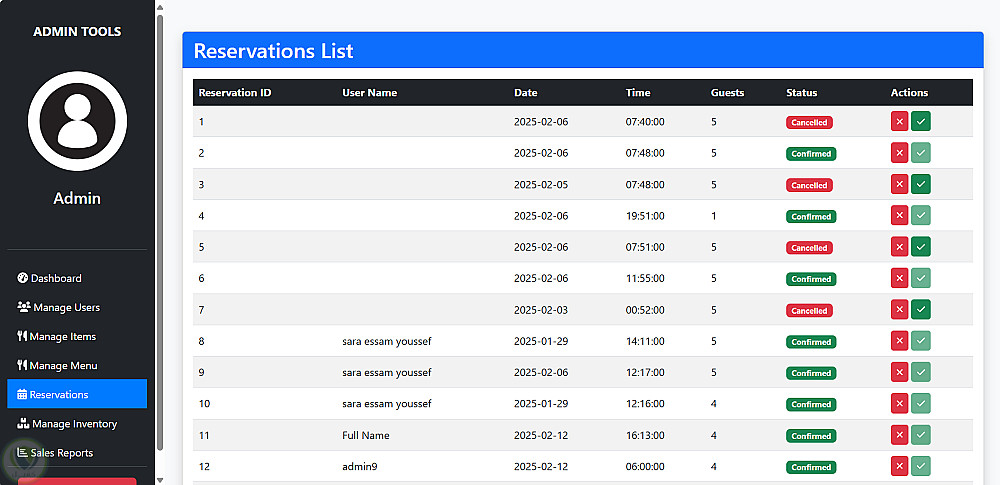Cancel reservation 4 with red X icon
The width and height of the screenshot is (1000, 485).
tap(899, 216)
